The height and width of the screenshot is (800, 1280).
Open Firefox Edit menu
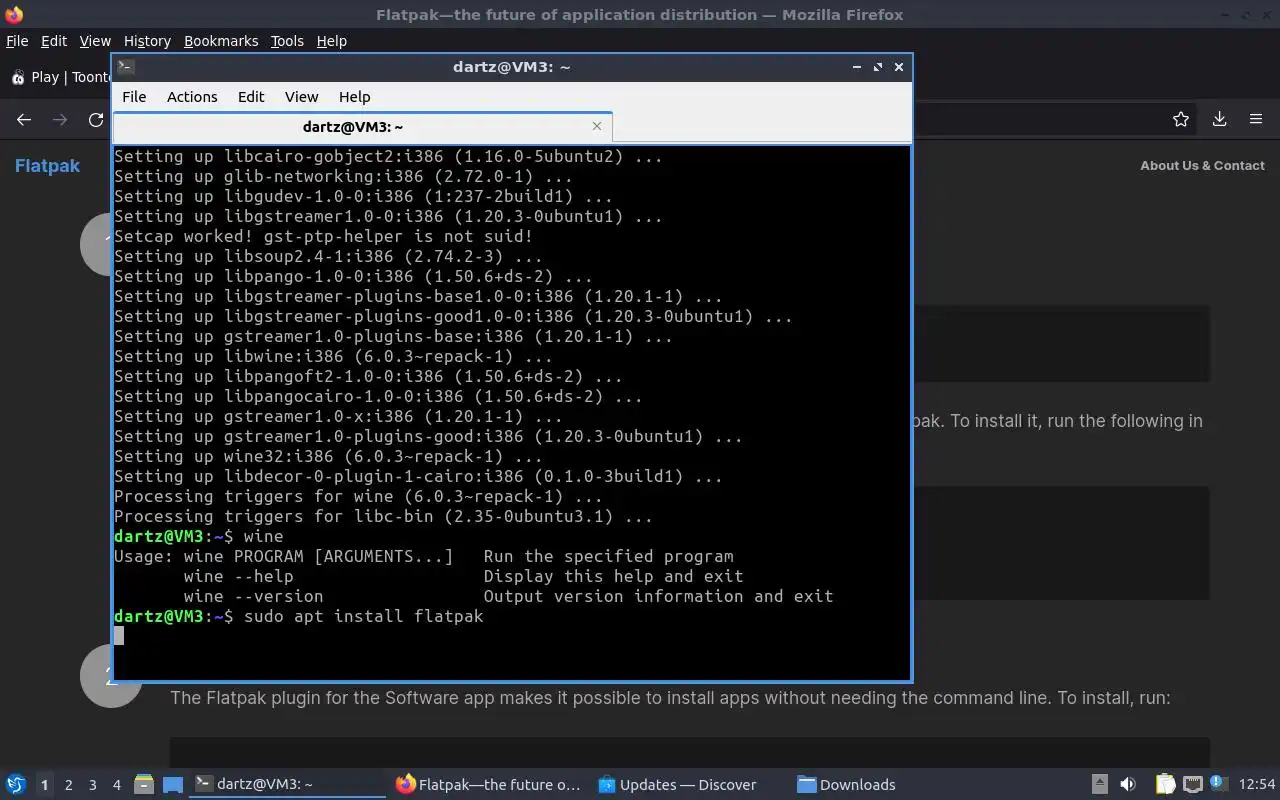(x=53, y=41)
